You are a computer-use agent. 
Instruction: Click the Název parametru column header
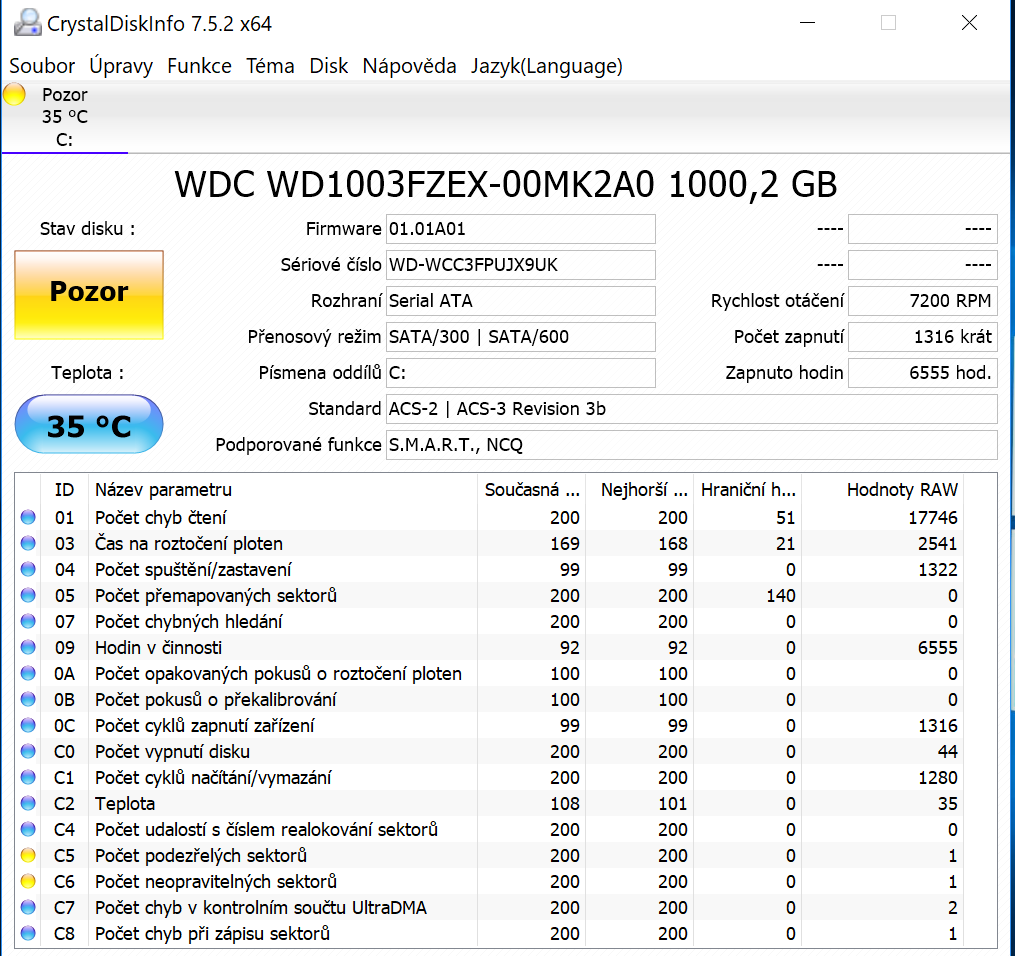click(283, 490)
